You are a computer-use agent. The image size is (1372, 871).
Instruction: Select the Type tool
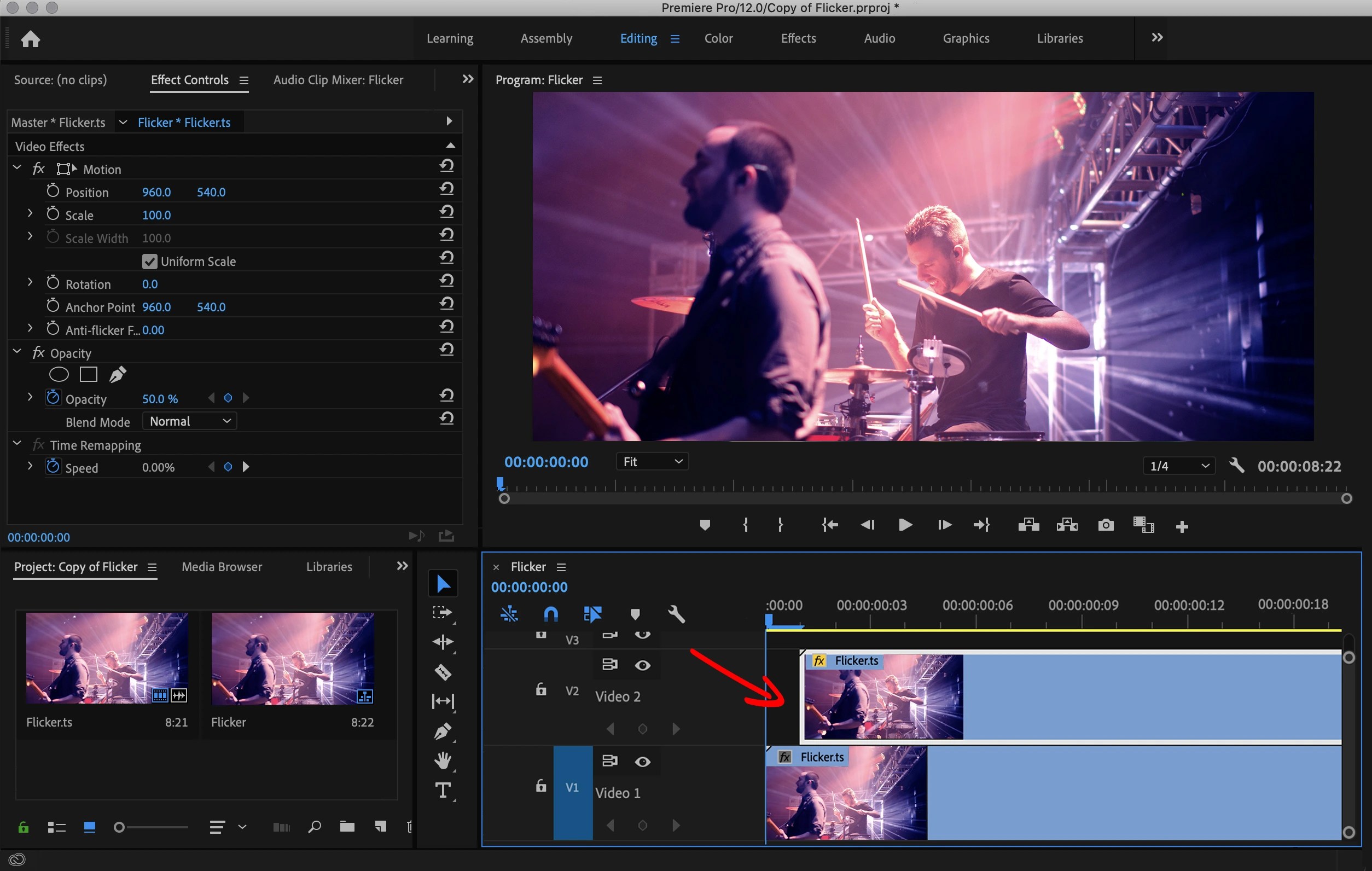pyautogui.click(x=443, y=789)
